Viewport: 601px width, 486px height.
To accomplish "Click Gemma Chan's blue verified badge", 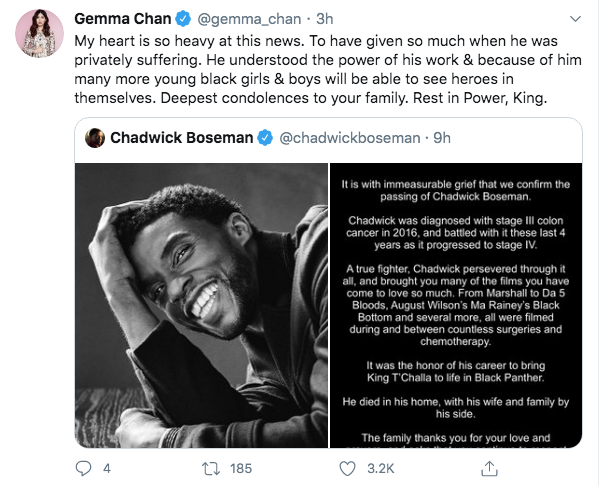I will [x=183, y=19].
